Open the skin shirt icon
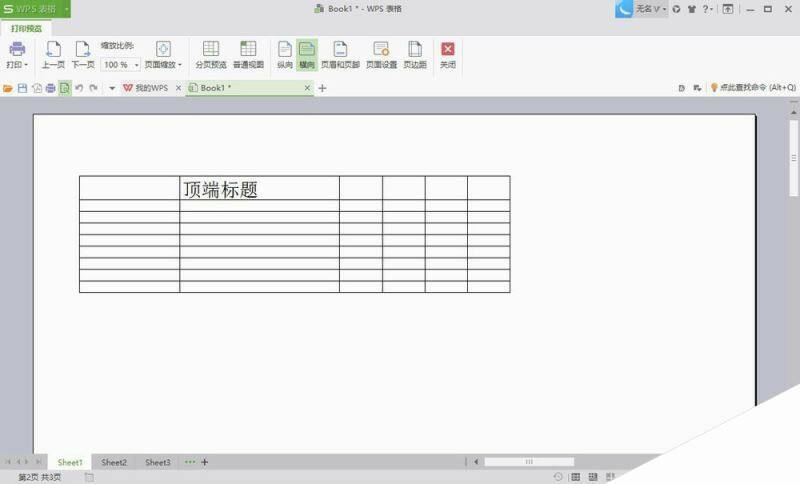The width and height of the screenshot is (800, 484). (692, 9)
